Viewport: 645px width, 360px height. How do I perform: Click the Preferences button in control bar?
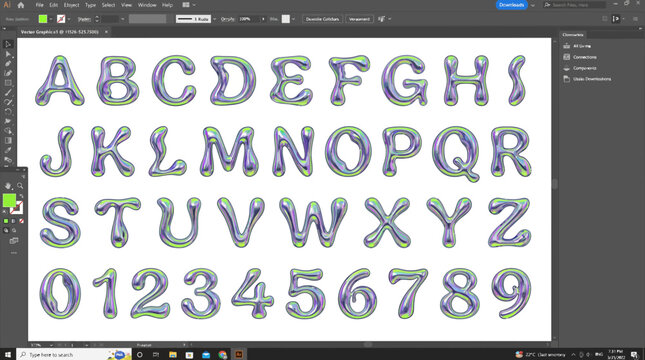point(359,19)
